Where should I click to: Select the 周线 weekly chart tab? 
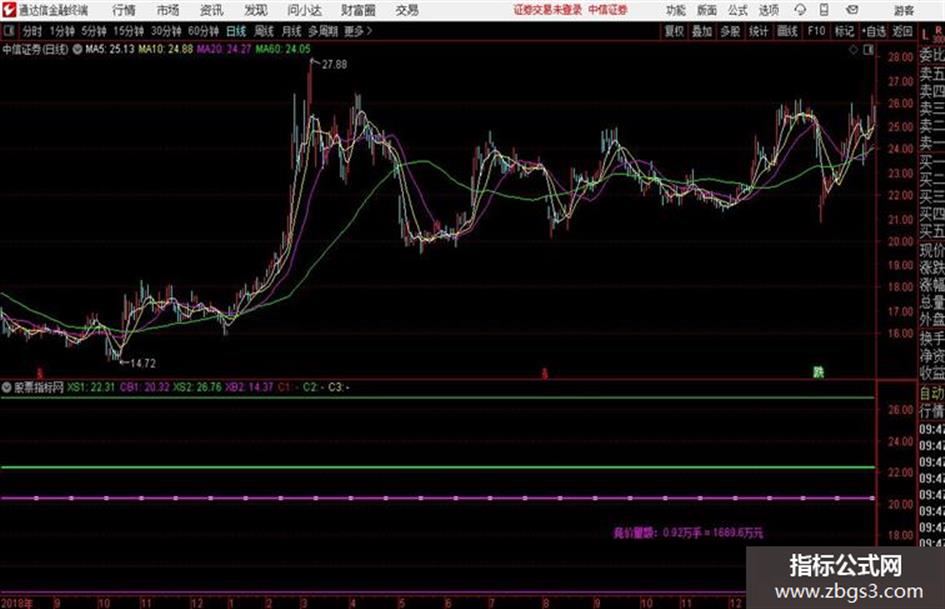pos(264,31)
